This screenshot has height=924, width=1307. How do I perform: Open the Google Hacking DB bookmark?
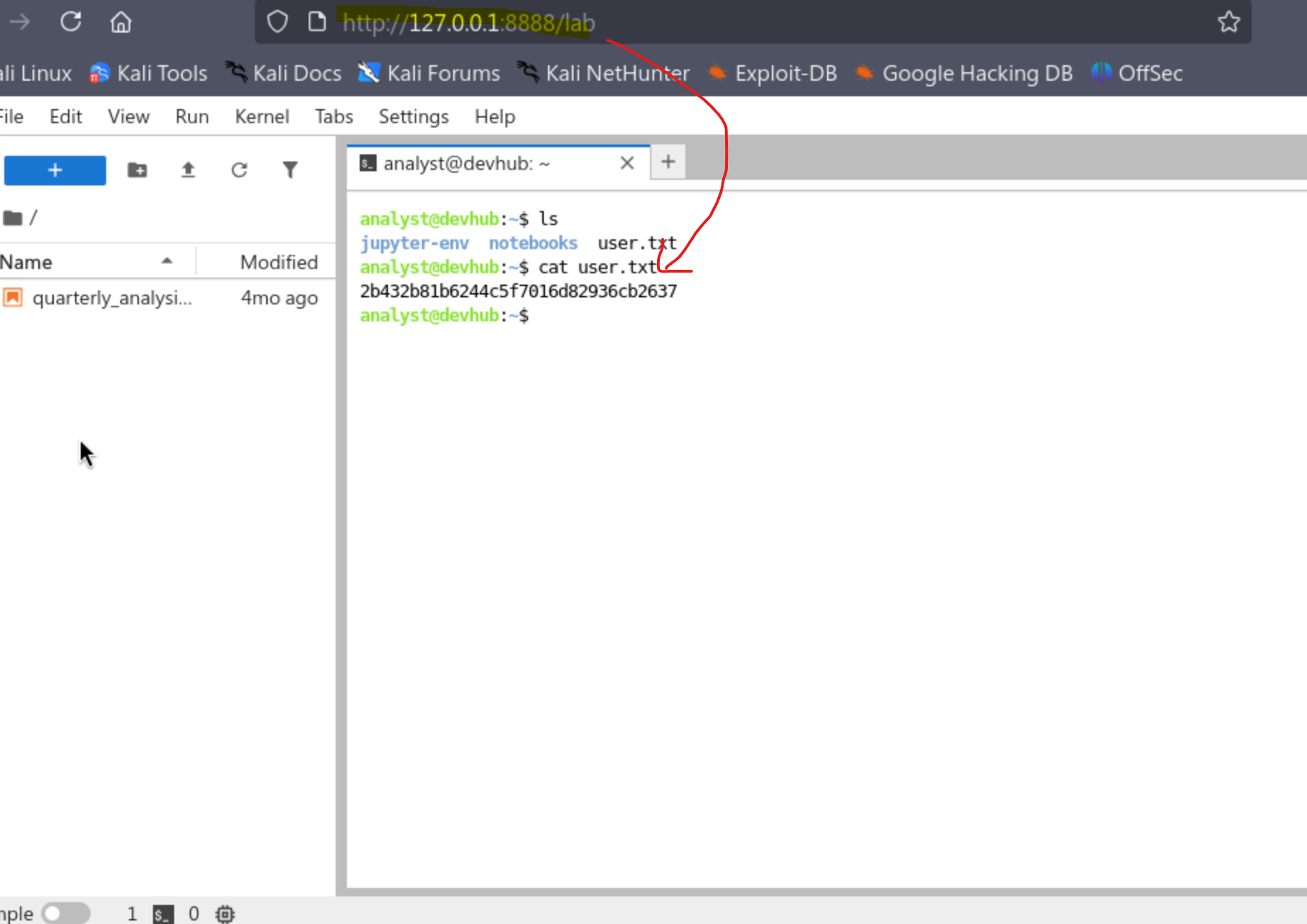[964, 73]
